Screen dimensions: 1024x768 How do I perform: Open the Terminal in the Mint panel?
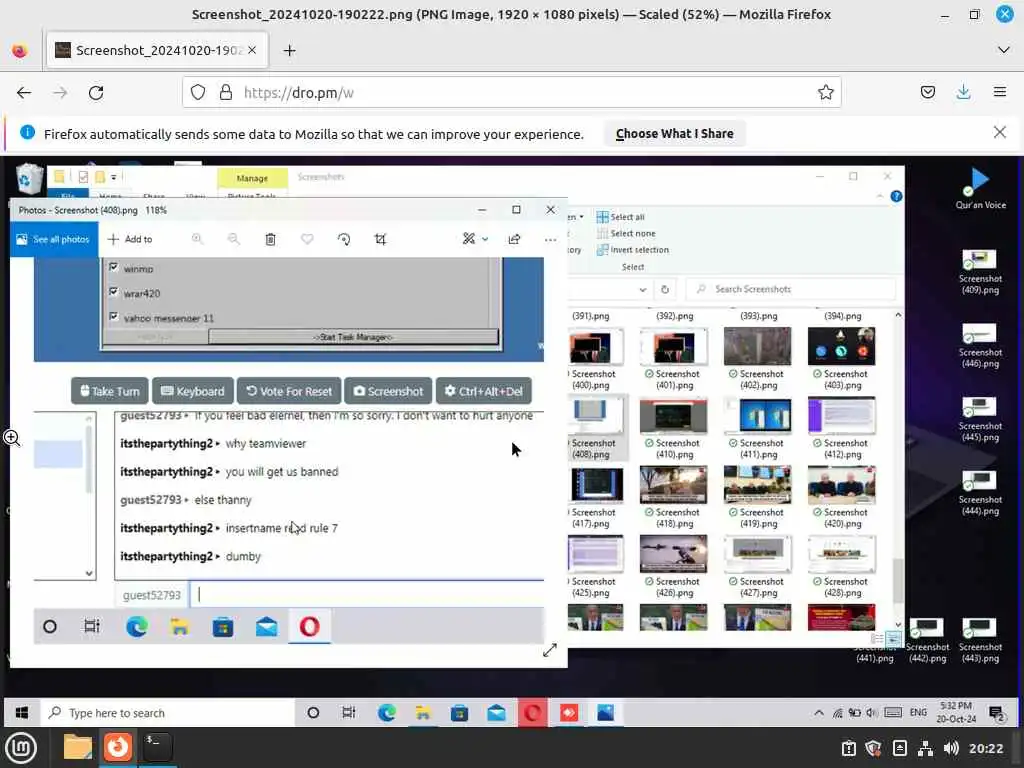[x=157, y=747]
